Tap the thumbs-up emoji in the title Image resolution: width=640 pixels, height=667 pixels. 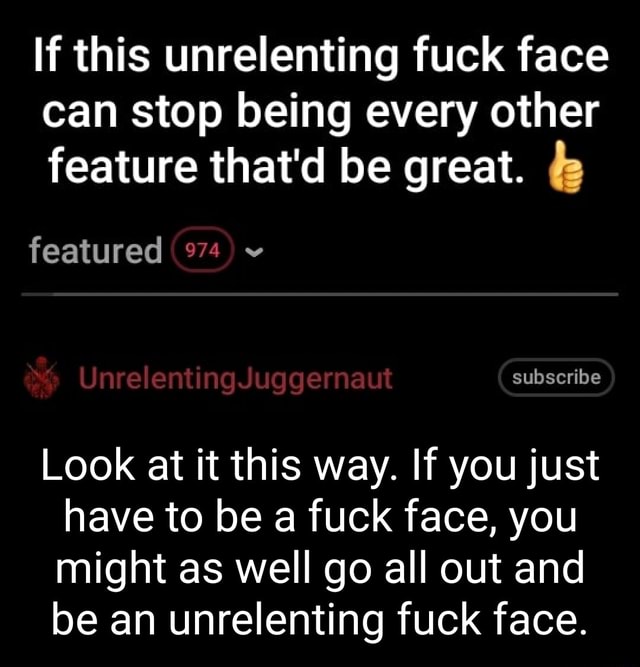point(565,167)
